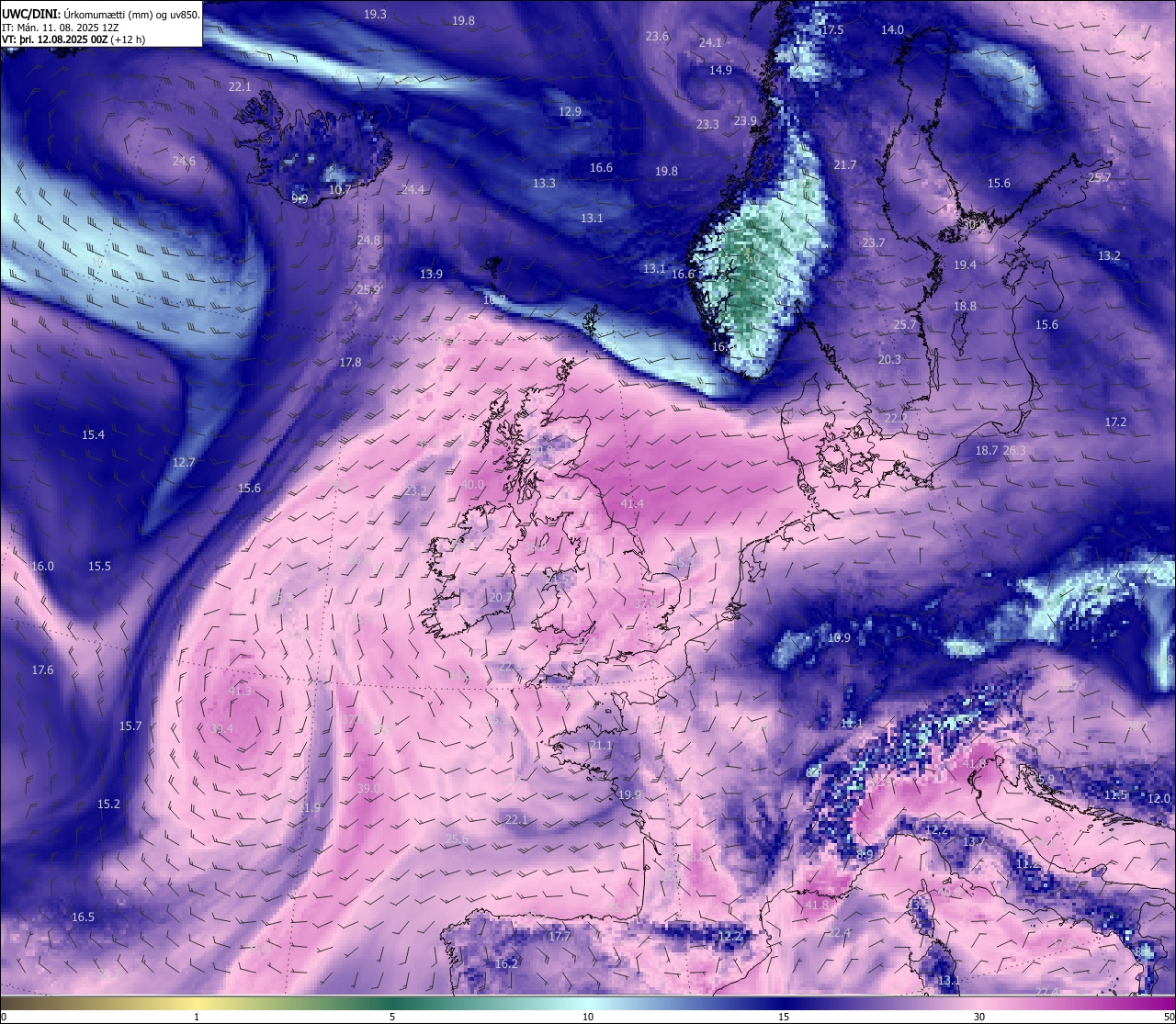This screenshot has height=1024, width=1176.
Task: Click the 17.5 value over northern Norway
Action: click(x=831, y=29)
